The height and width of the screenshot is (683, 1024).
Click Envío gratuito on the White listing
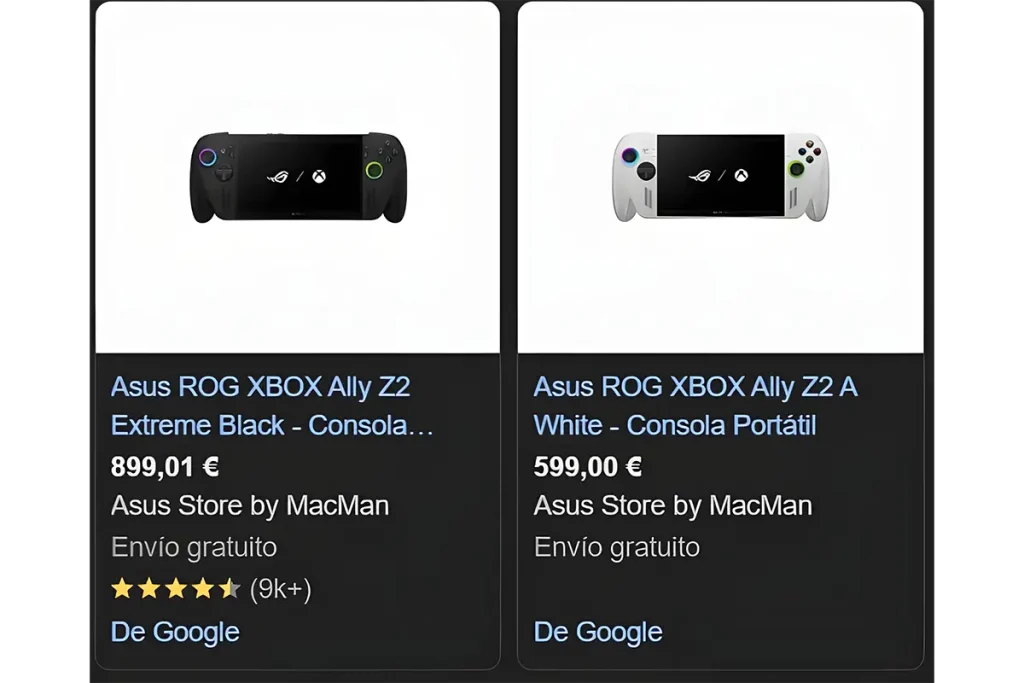click(616, 547)
